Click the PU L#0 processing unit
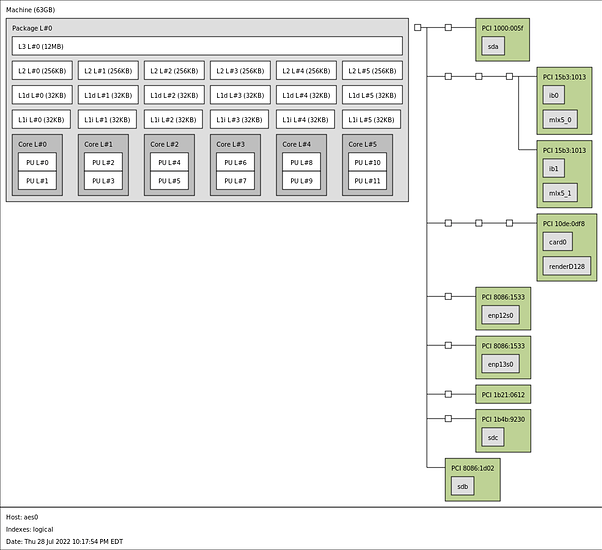 click(x=37, y=162)
